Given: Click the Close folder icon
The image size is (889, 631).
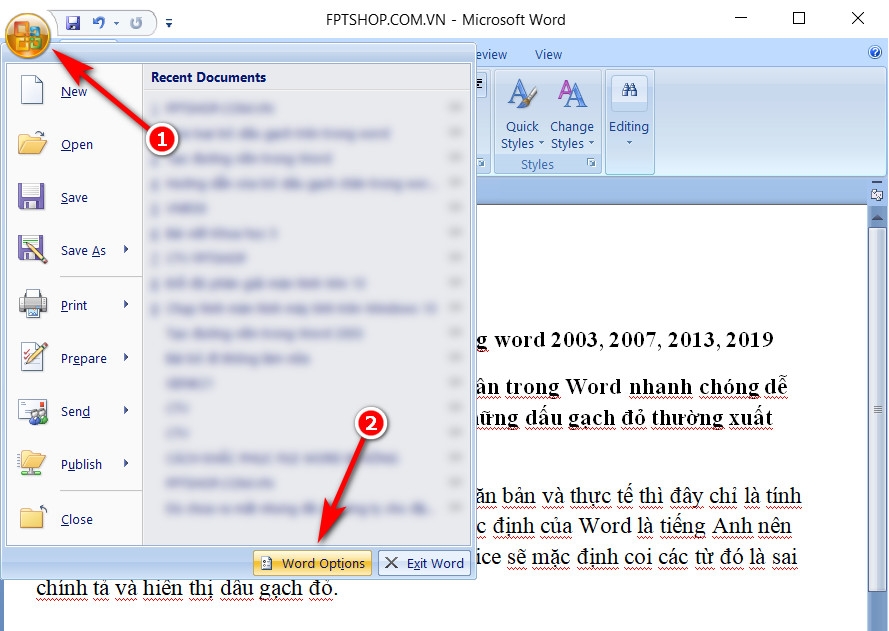Looking at the screenshot, I should pos(33,517).
